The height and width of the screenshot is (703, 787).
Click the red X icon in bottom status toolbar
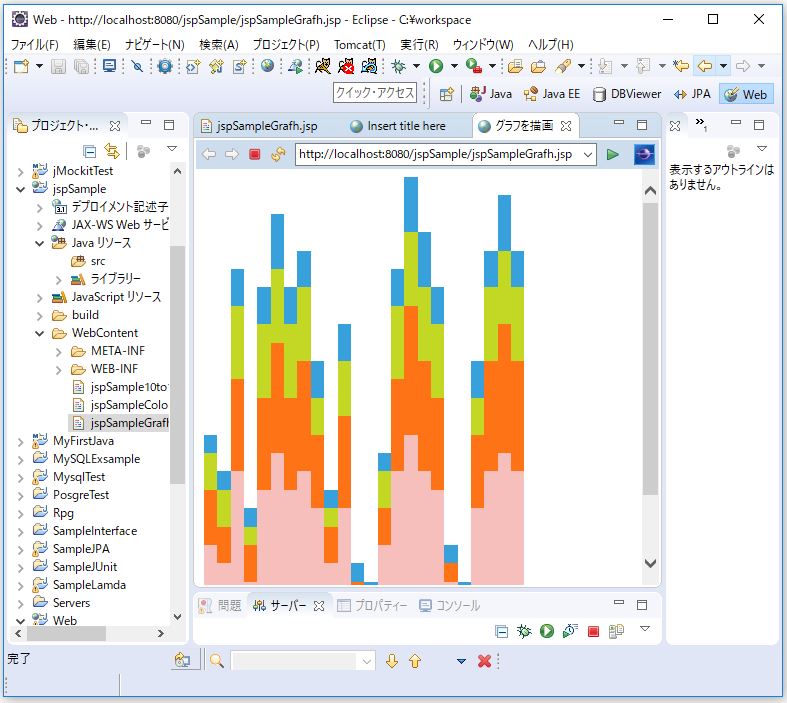click(484, 661)
